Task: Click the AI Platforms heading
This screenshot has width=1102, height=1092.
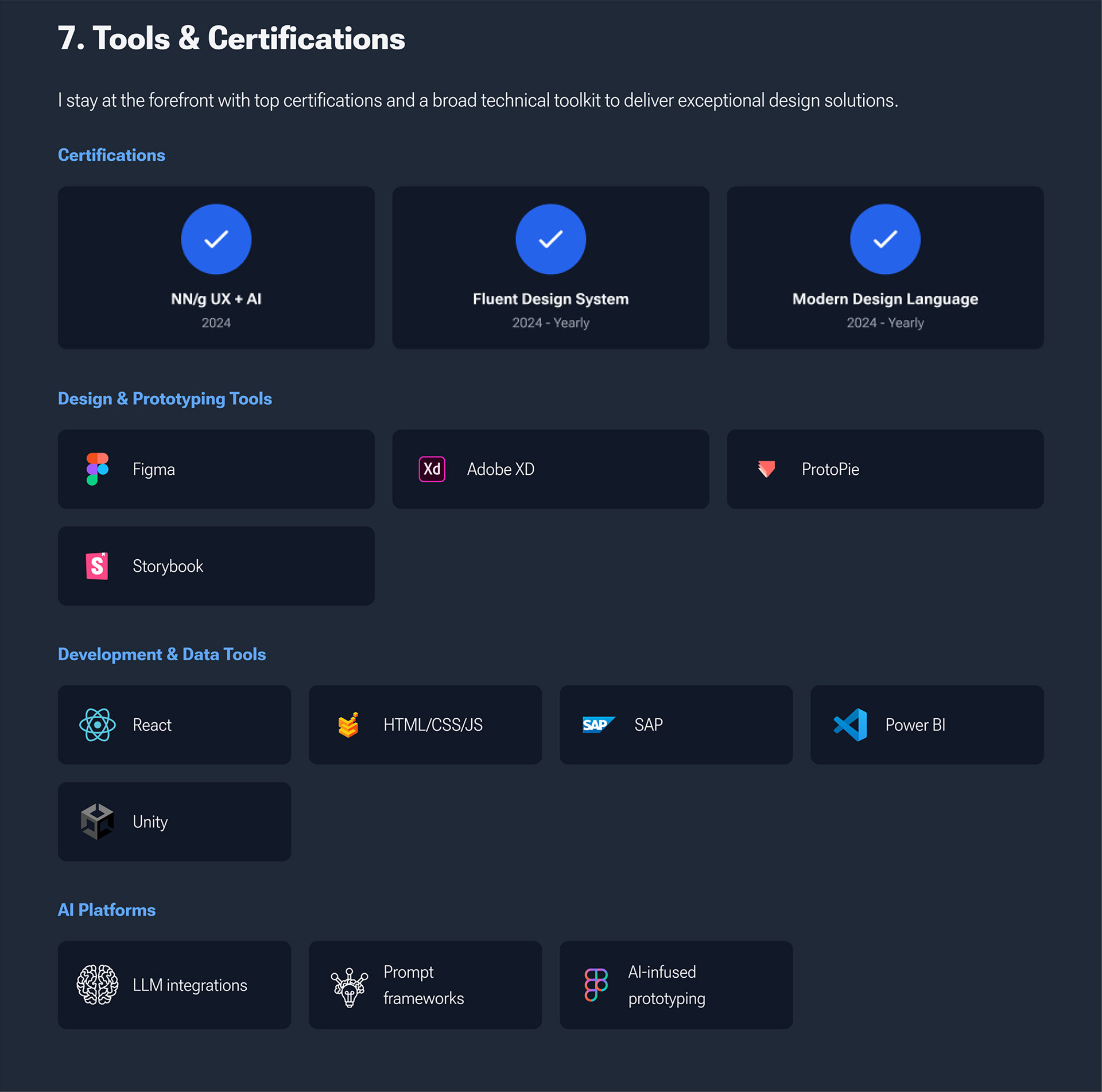Action: [x=107, y=909]
